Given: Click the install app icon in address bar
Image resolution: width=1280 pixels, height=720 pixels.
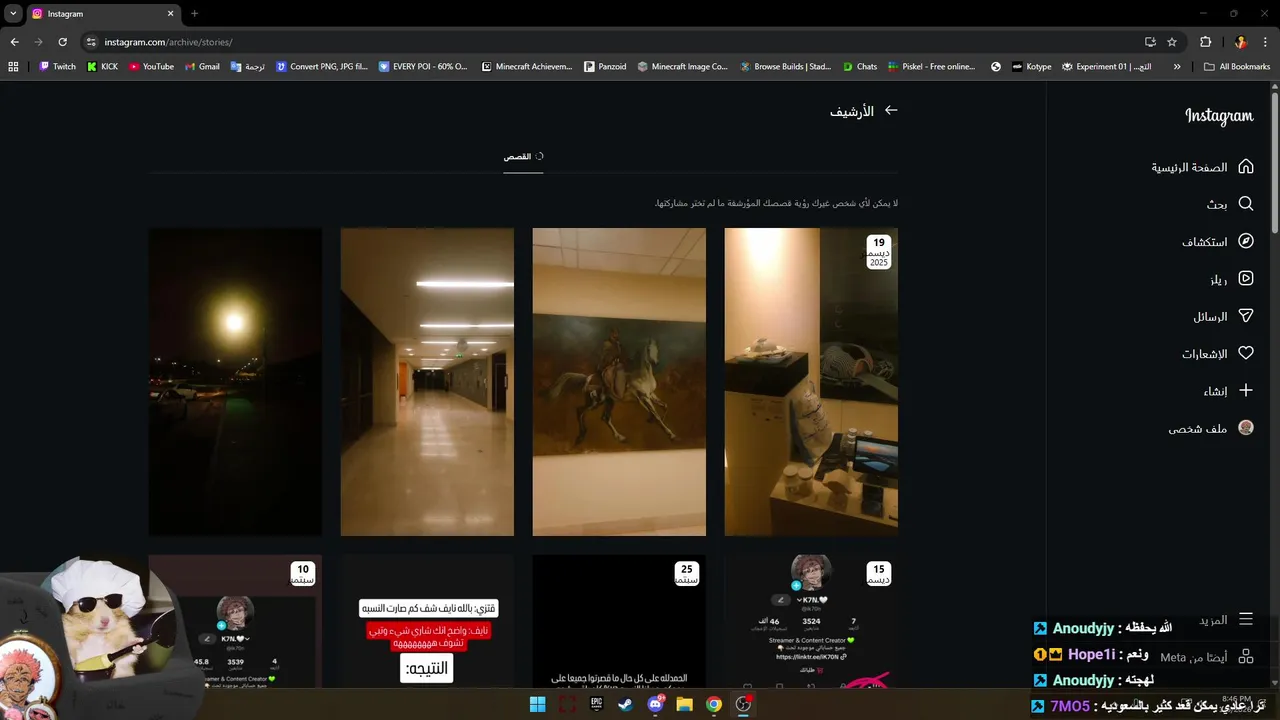Looking at the screenshot, I should pos(1150,42).
